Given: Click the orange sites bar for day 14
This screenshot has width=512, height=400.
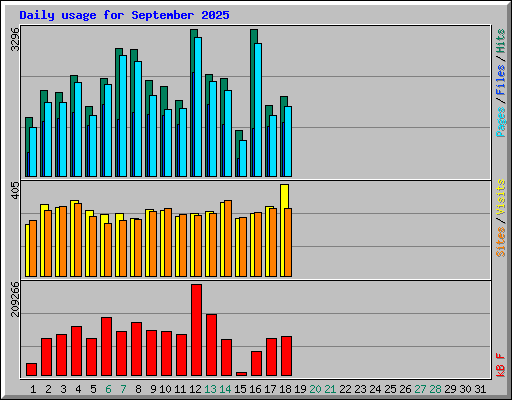Looking at the screenshot, I should pos(228,238).
